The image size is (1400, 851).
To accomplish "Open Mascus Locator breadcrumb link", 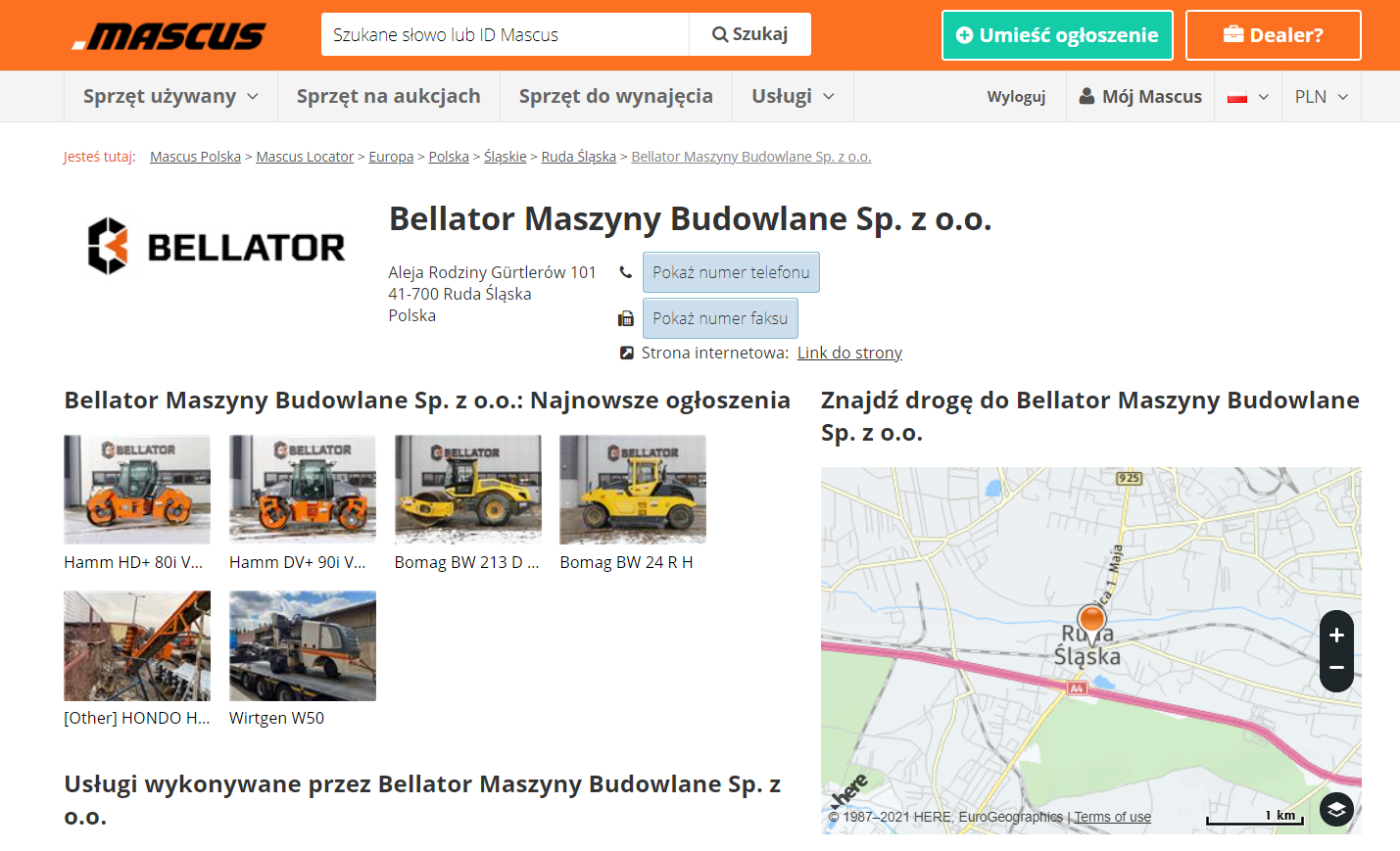I will 305,157.
